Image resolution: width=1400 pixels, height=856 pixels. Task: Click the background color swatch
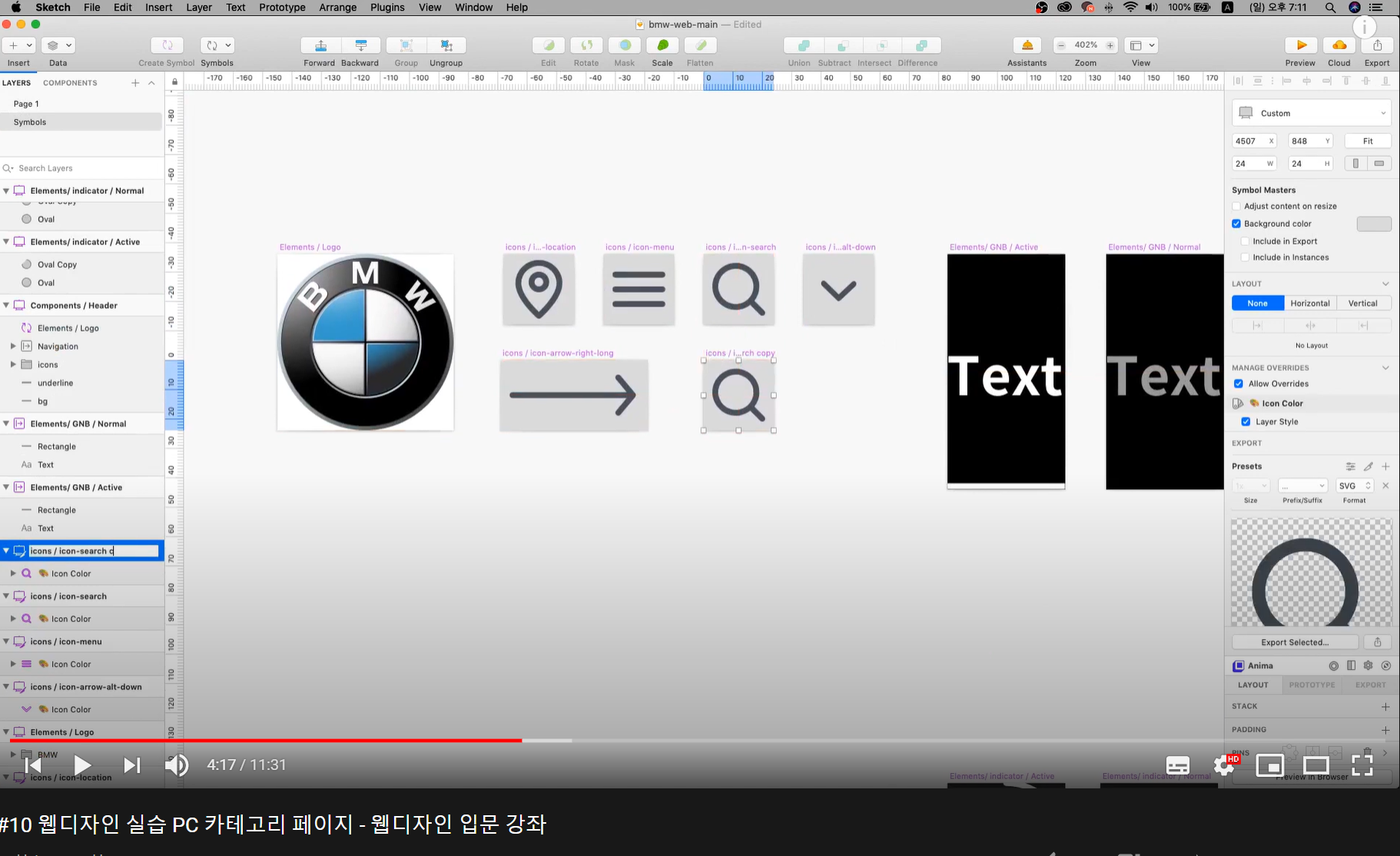click(x=1374, y=224)
